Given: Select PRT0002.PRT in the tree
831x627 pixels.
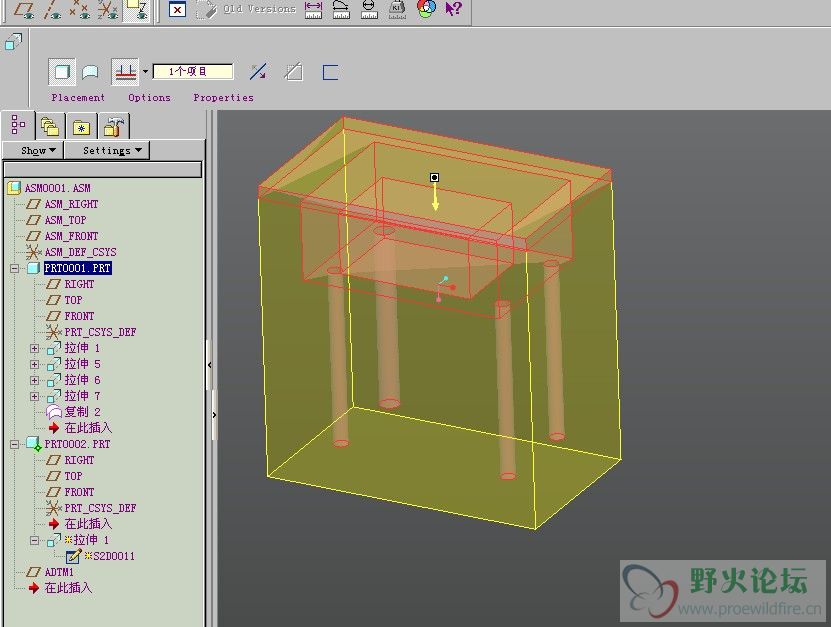Looking at the screenshot, I should (77, 444).
